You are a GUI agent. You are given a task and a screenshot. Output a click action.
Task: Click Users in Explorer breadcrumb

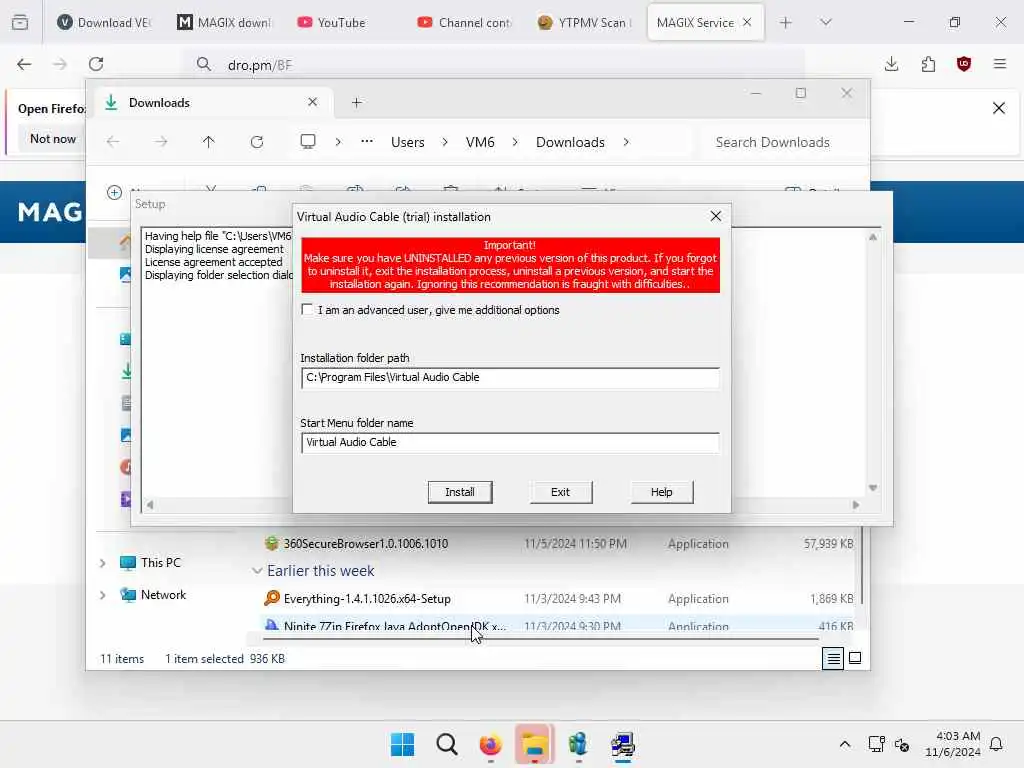tap(408, 142)
